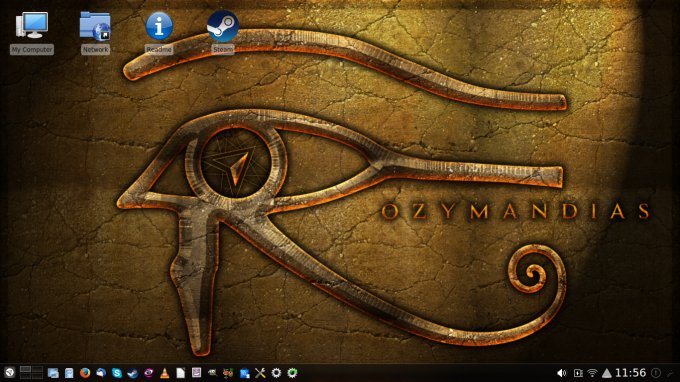Click the battery status tray icon

pos(578,373)
